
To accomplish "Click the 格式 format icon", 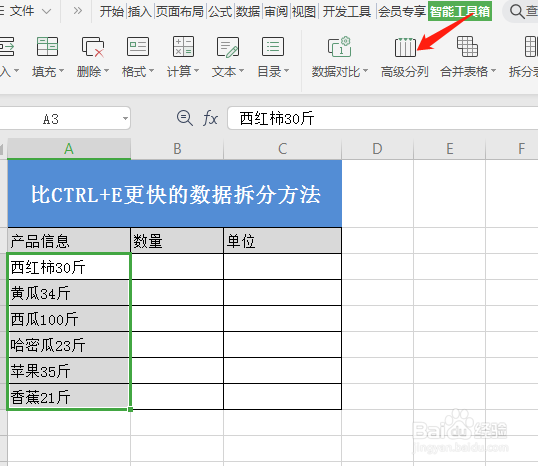I will (x=138, y=46).
